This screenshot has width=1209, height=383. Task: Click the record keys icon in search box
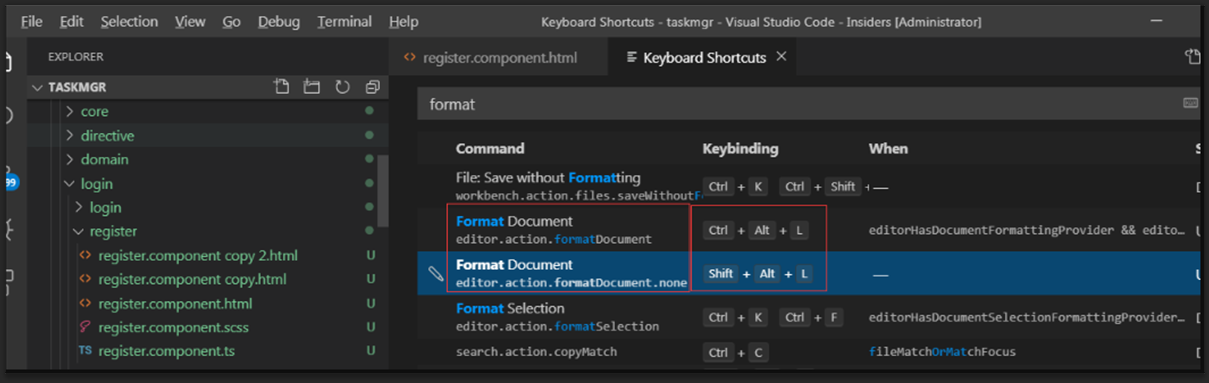(x=1190, y=103)
